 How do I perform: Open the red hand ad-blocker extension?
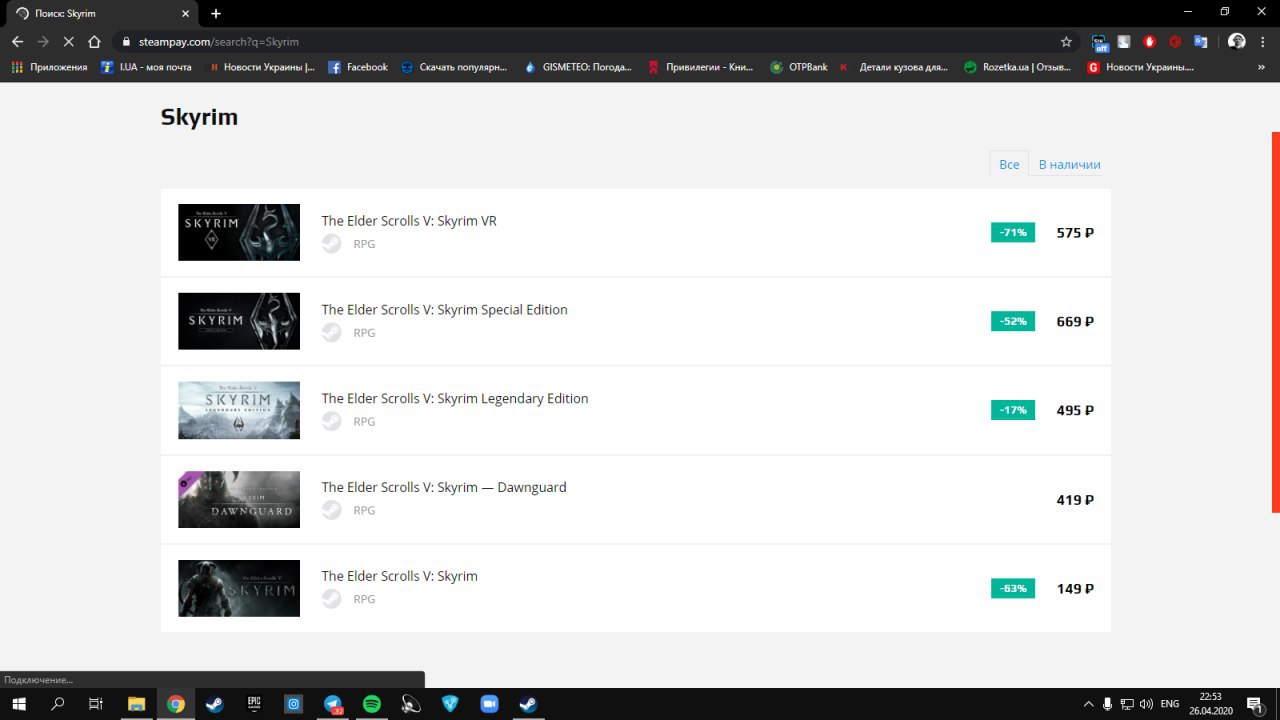coord(1150,42)
